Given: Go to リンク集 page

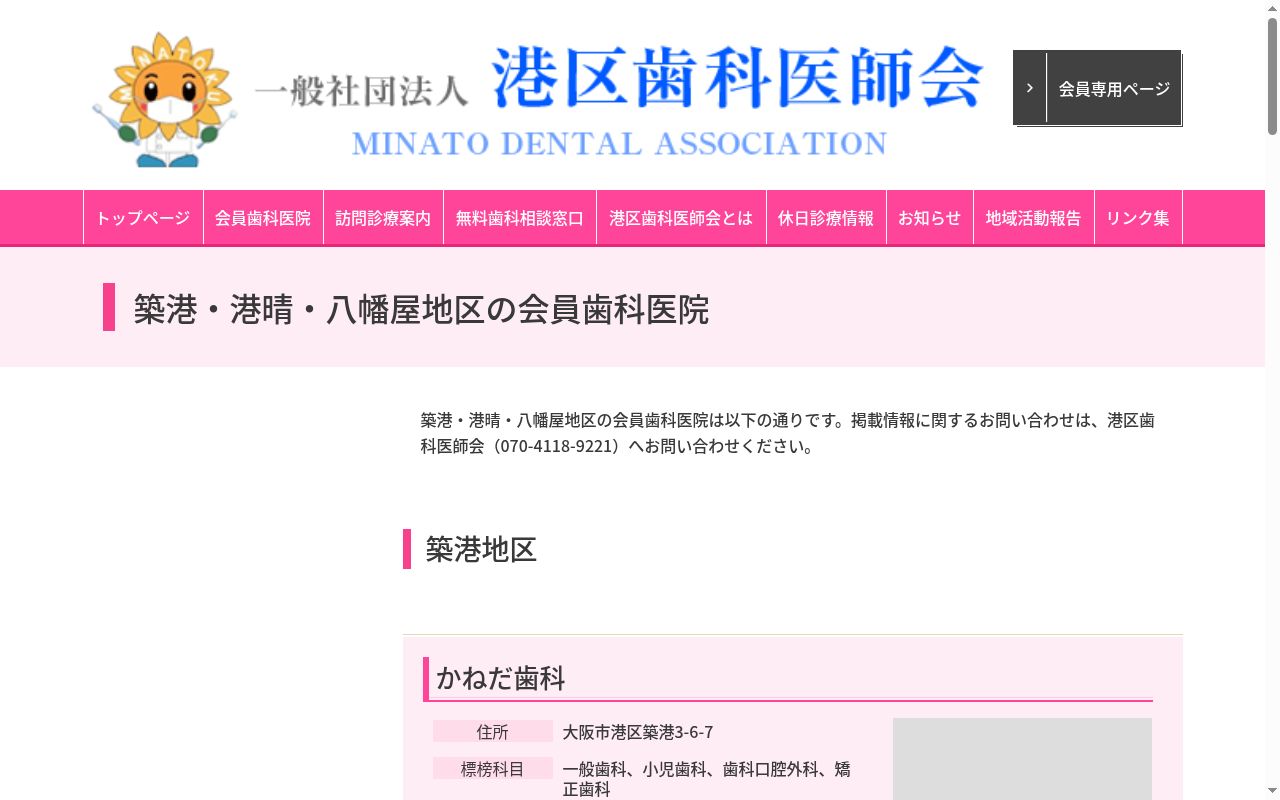Looking at the screenshot, I should (x=1138, y=217).
